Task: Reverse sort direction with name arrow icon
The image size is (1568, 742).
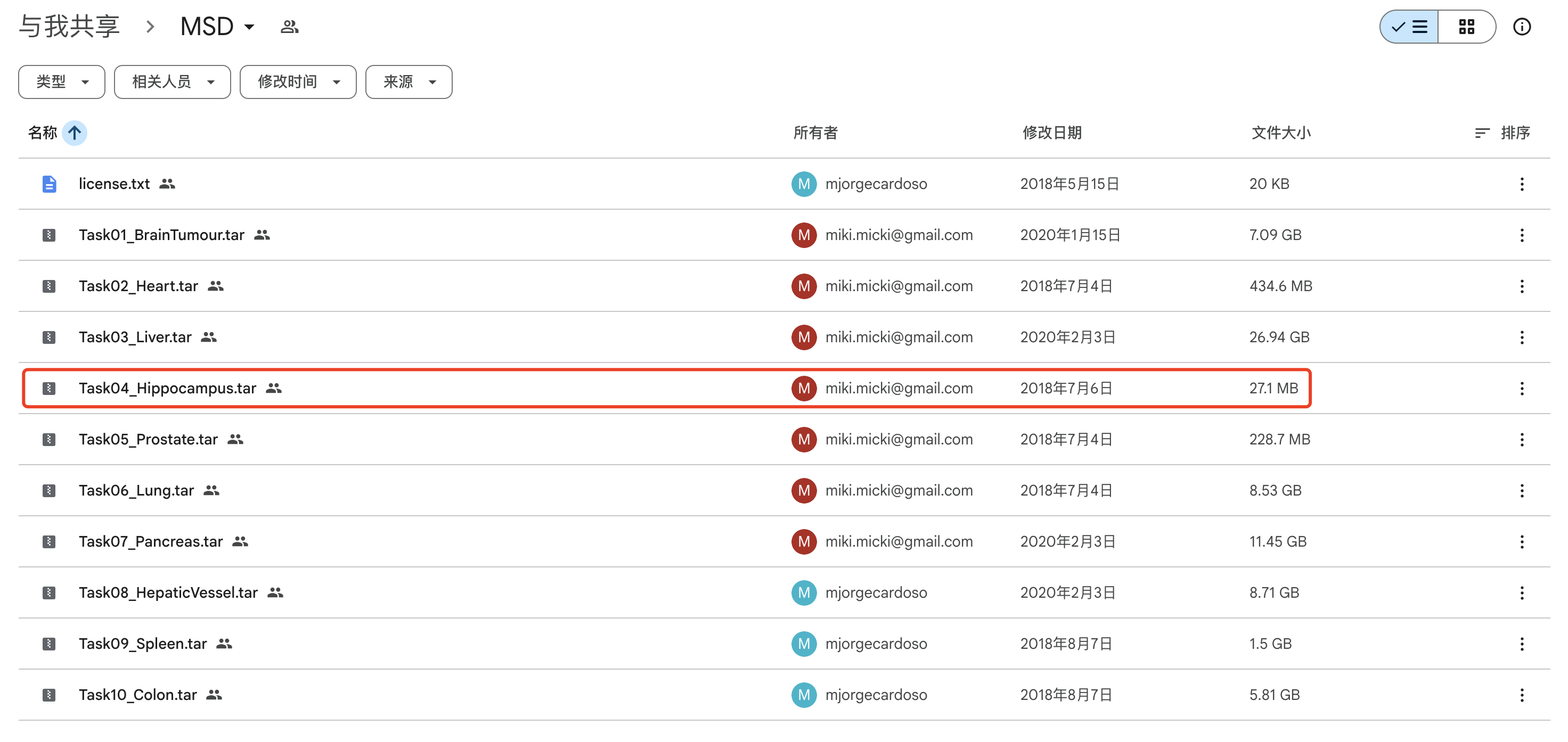Action: tap(74, 133)
